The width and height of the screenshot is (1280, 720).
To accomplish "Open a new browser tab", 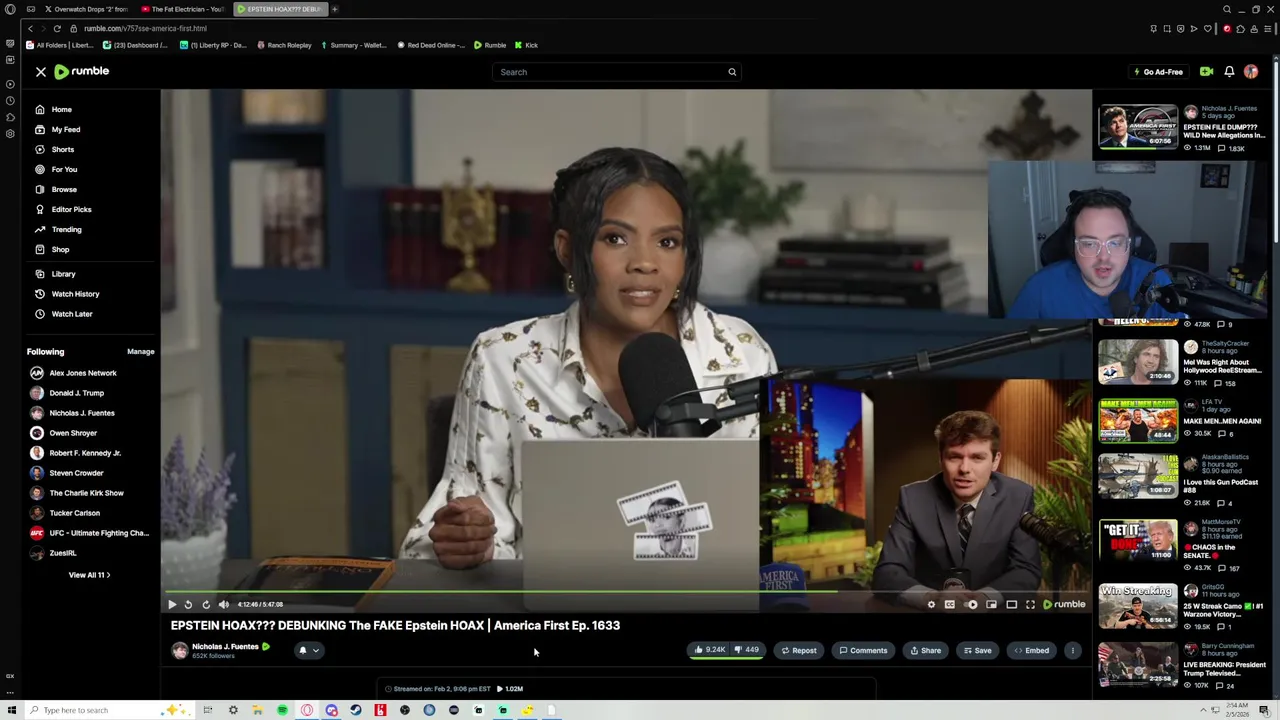I will point(335,9).
